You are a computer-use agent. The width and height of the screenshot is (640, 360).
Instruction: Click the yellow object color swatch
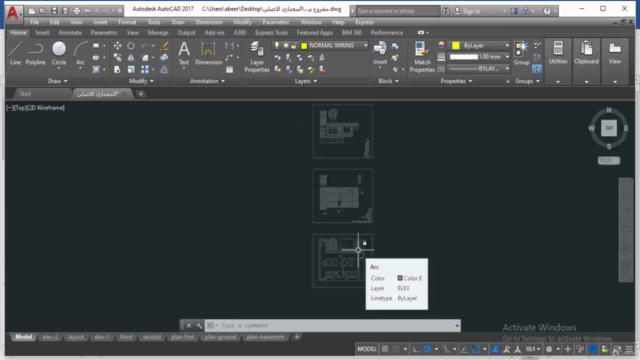click(456, 45)
